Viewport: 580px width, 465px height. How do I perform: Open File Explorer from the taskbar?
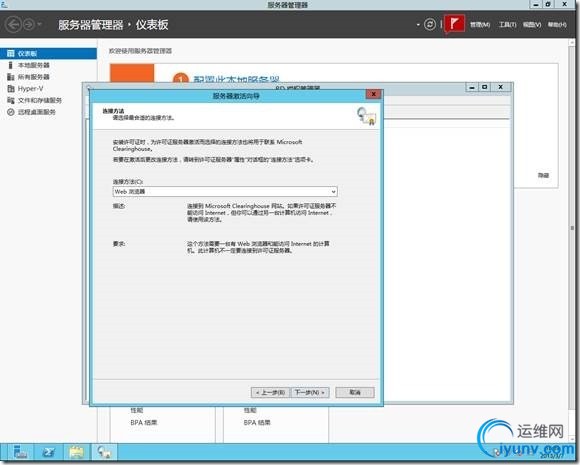coord(77,452)
